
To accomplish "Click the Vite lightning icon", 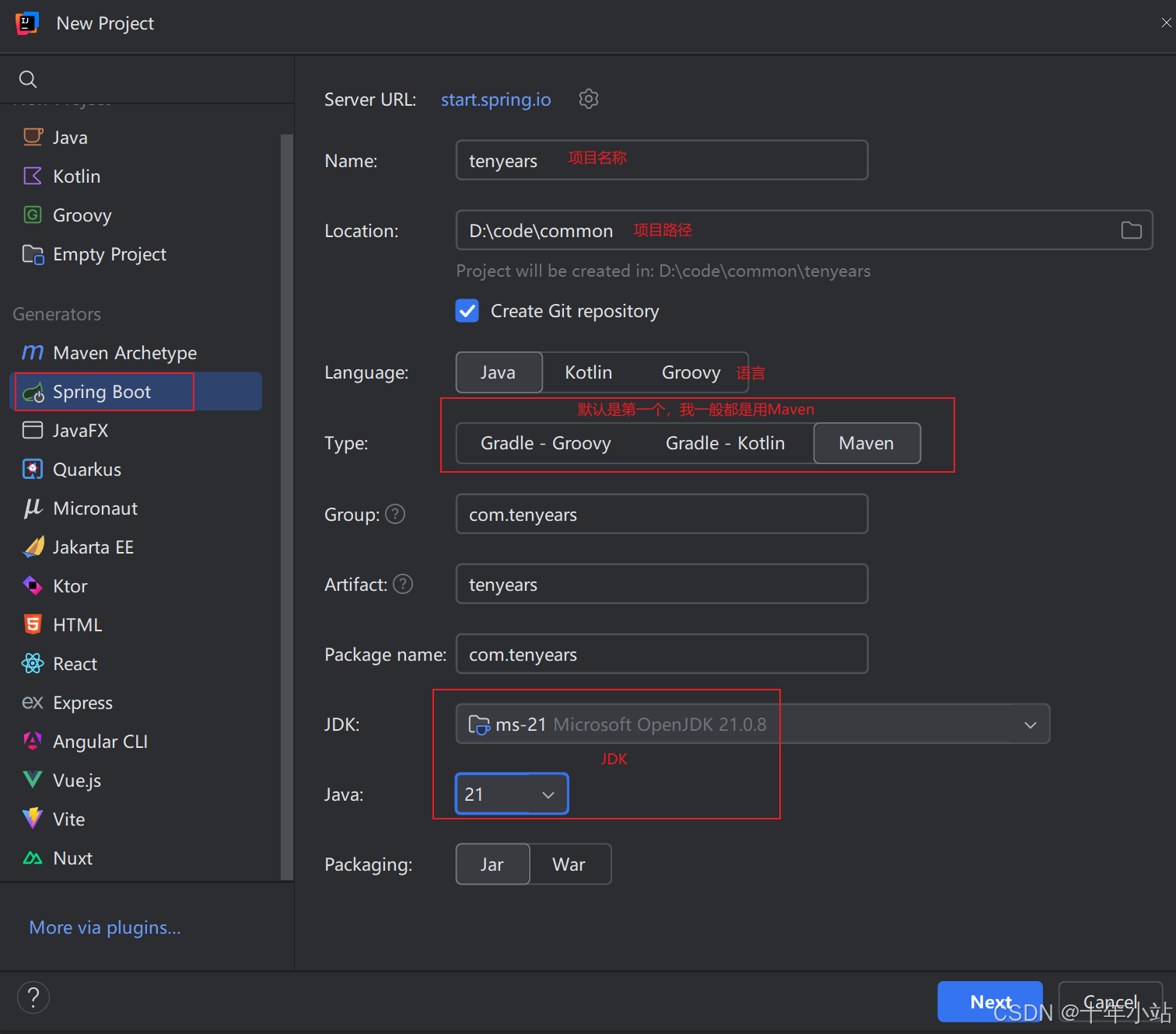I will [33, 819].
